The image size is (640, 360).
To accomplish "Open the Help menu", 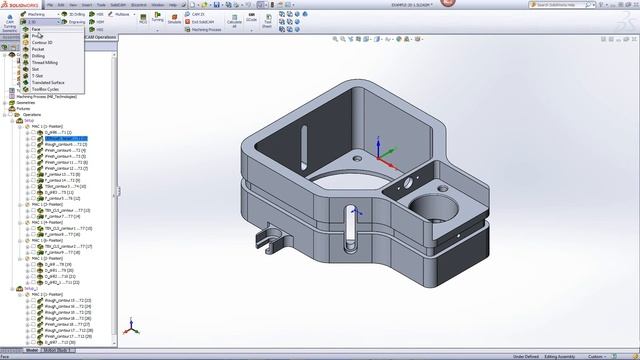I will [x=173, y=5].
